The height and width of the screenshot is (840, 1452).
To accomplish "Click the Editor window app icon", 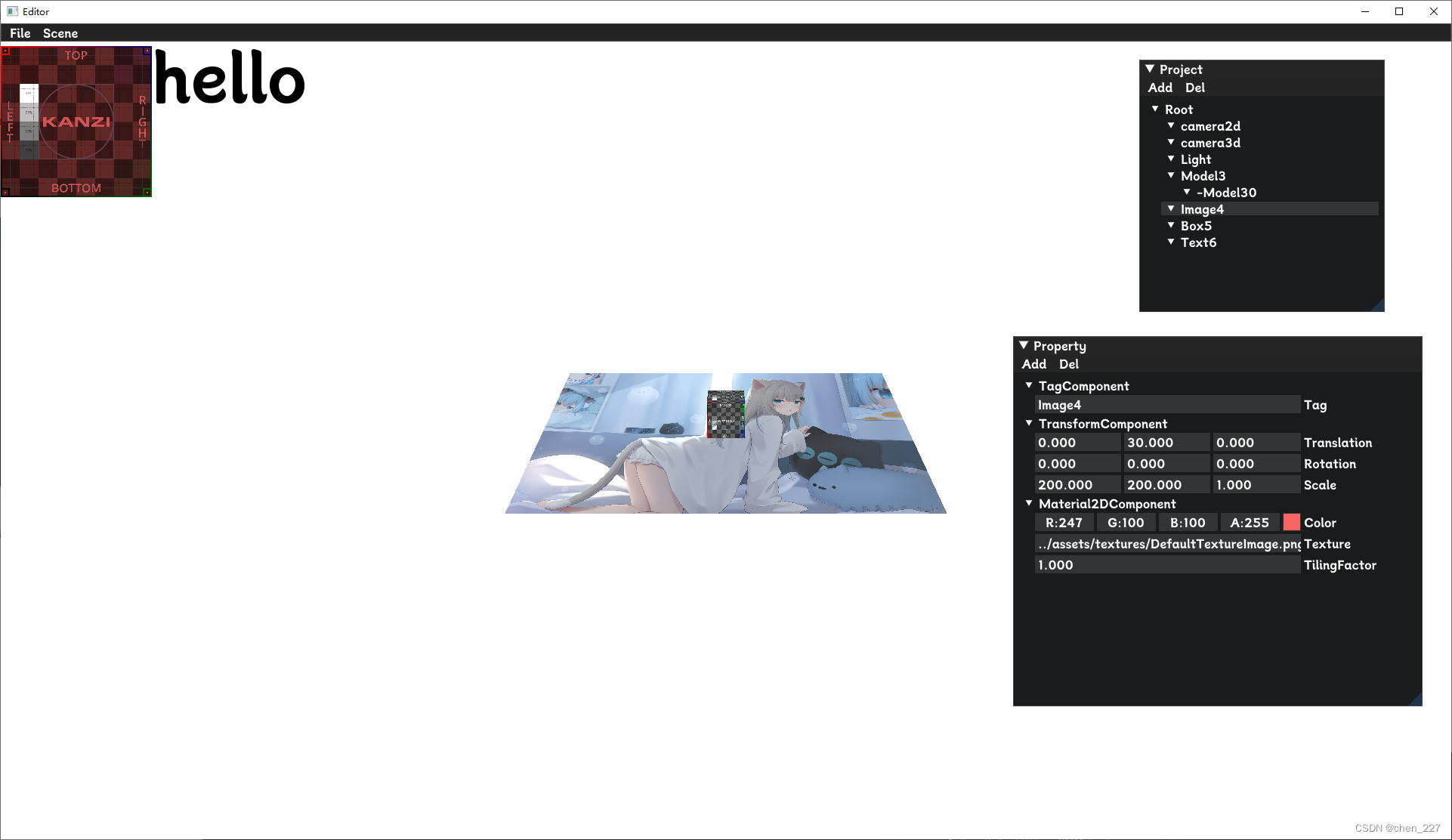I will pos(12,11).
